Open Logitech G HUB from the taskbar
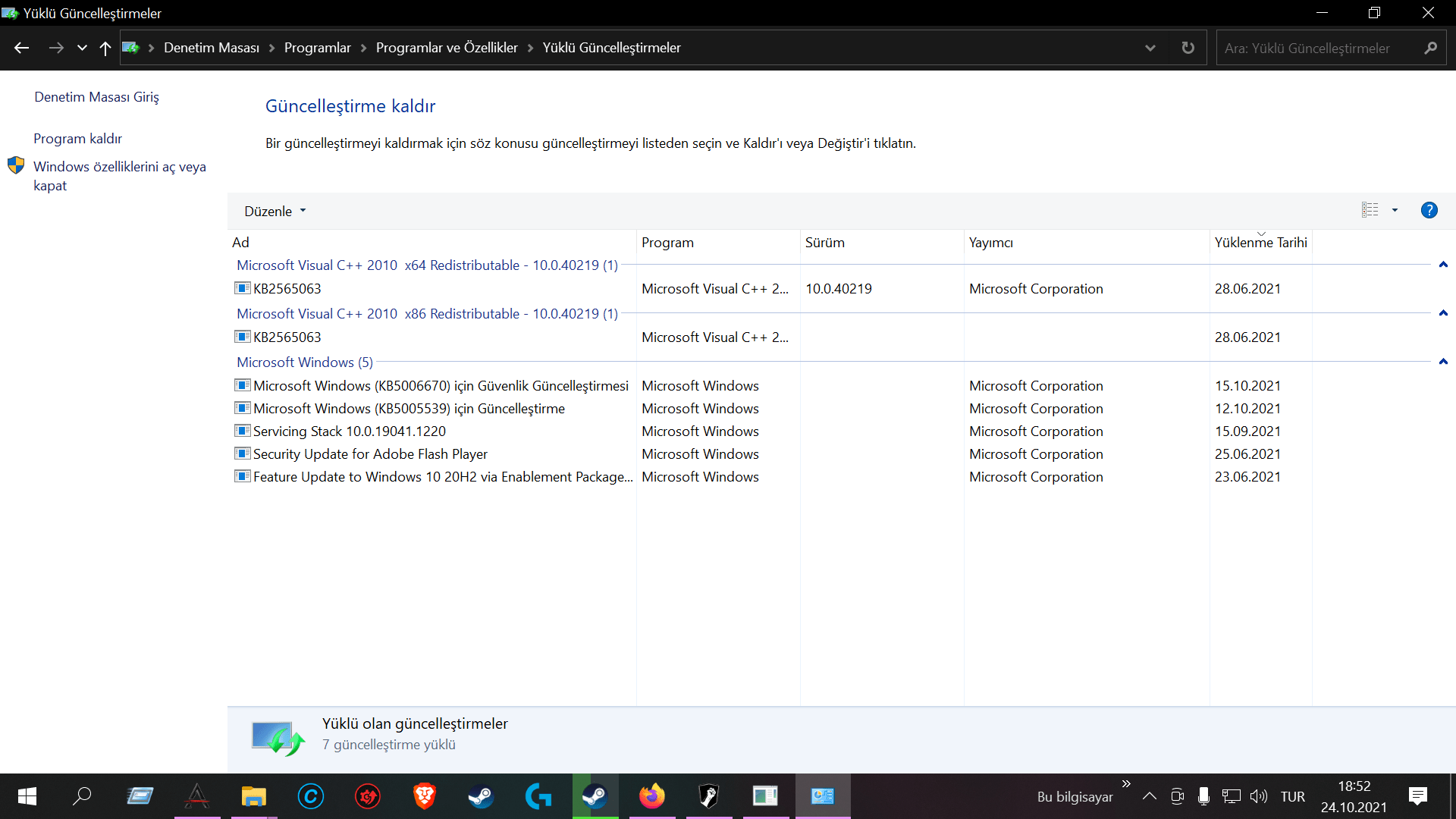This screenshot has height=819, width=1456. [x=538, y=796]
